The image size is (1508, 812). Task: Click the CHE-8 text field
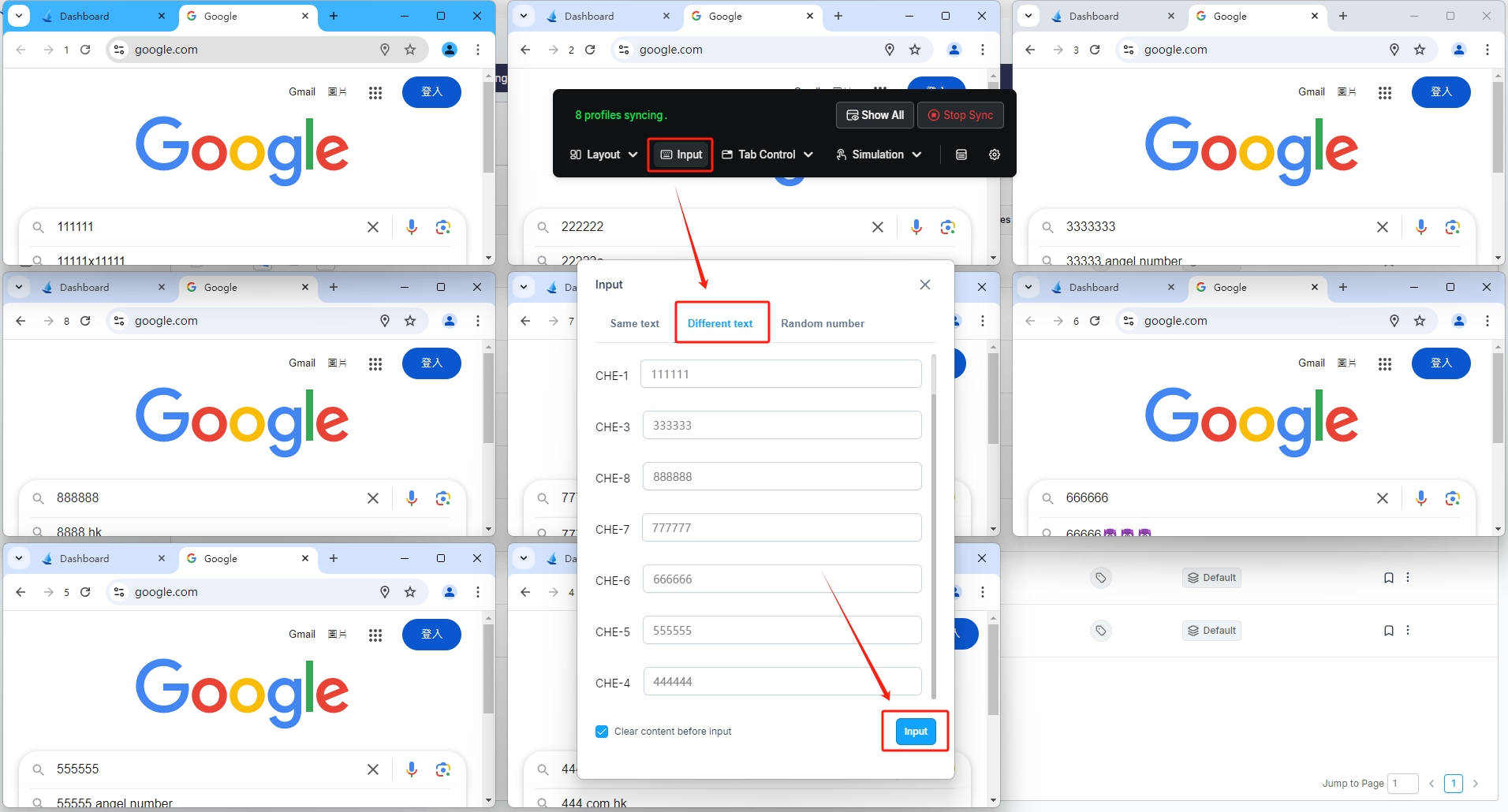782,477
